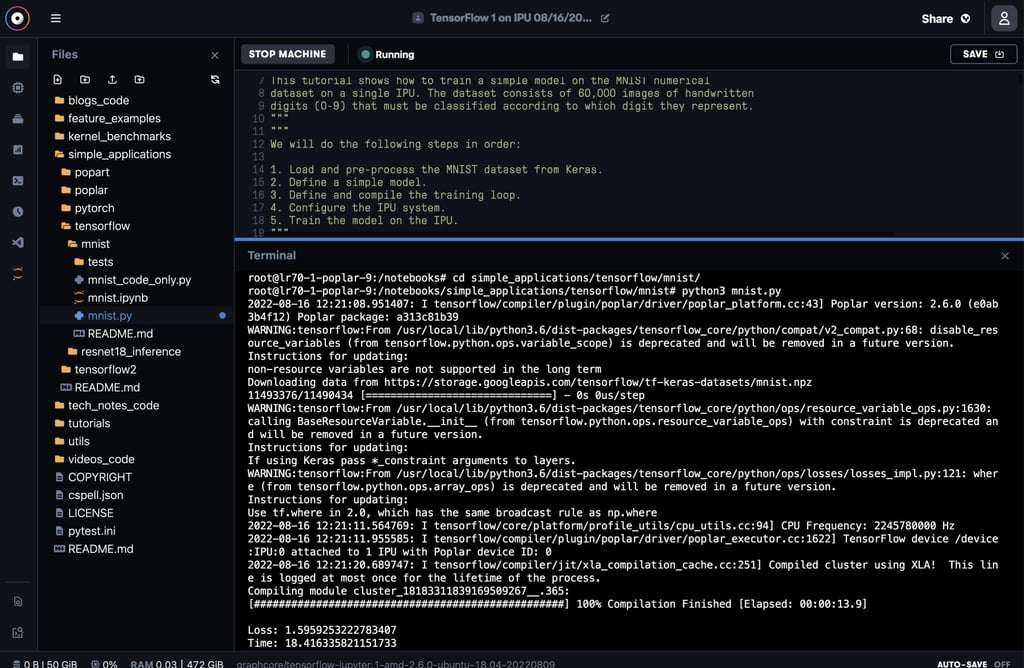Click the document icon above the bottom sidebar icon
The height and width of the screenshot is (668, 1024).
point(18,601)
